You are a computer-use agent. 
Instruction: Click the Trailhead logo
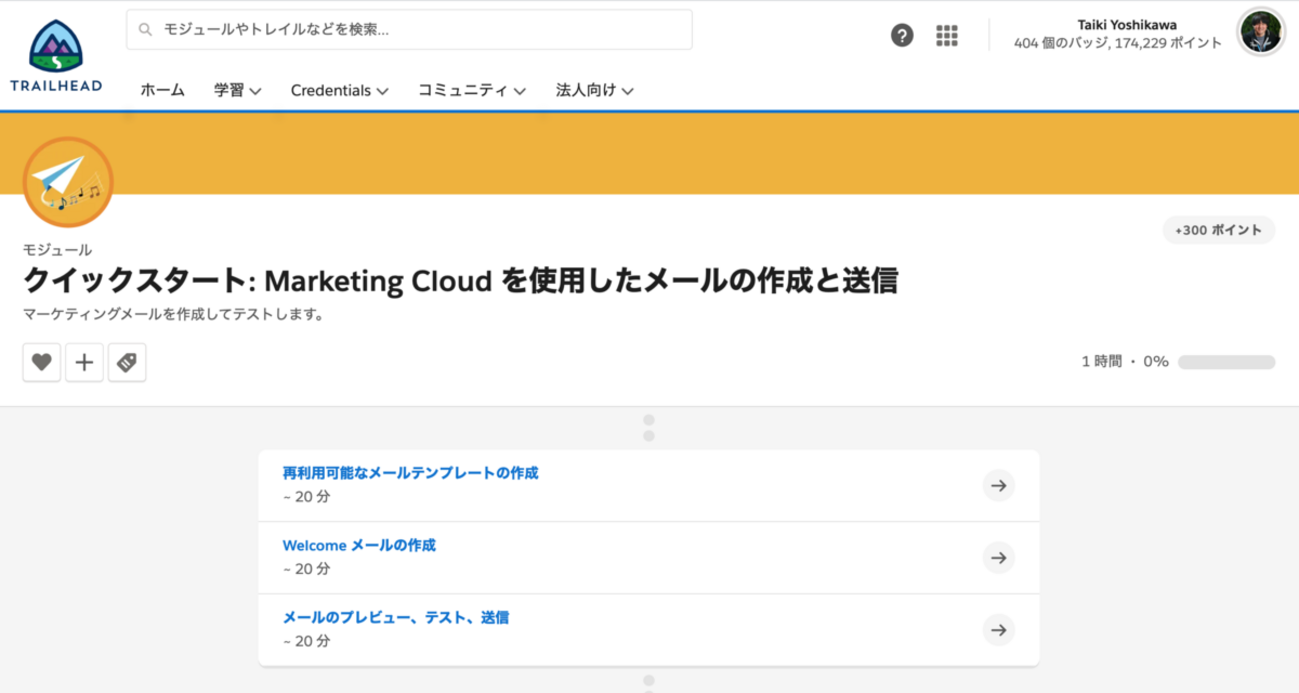(56, 57)
